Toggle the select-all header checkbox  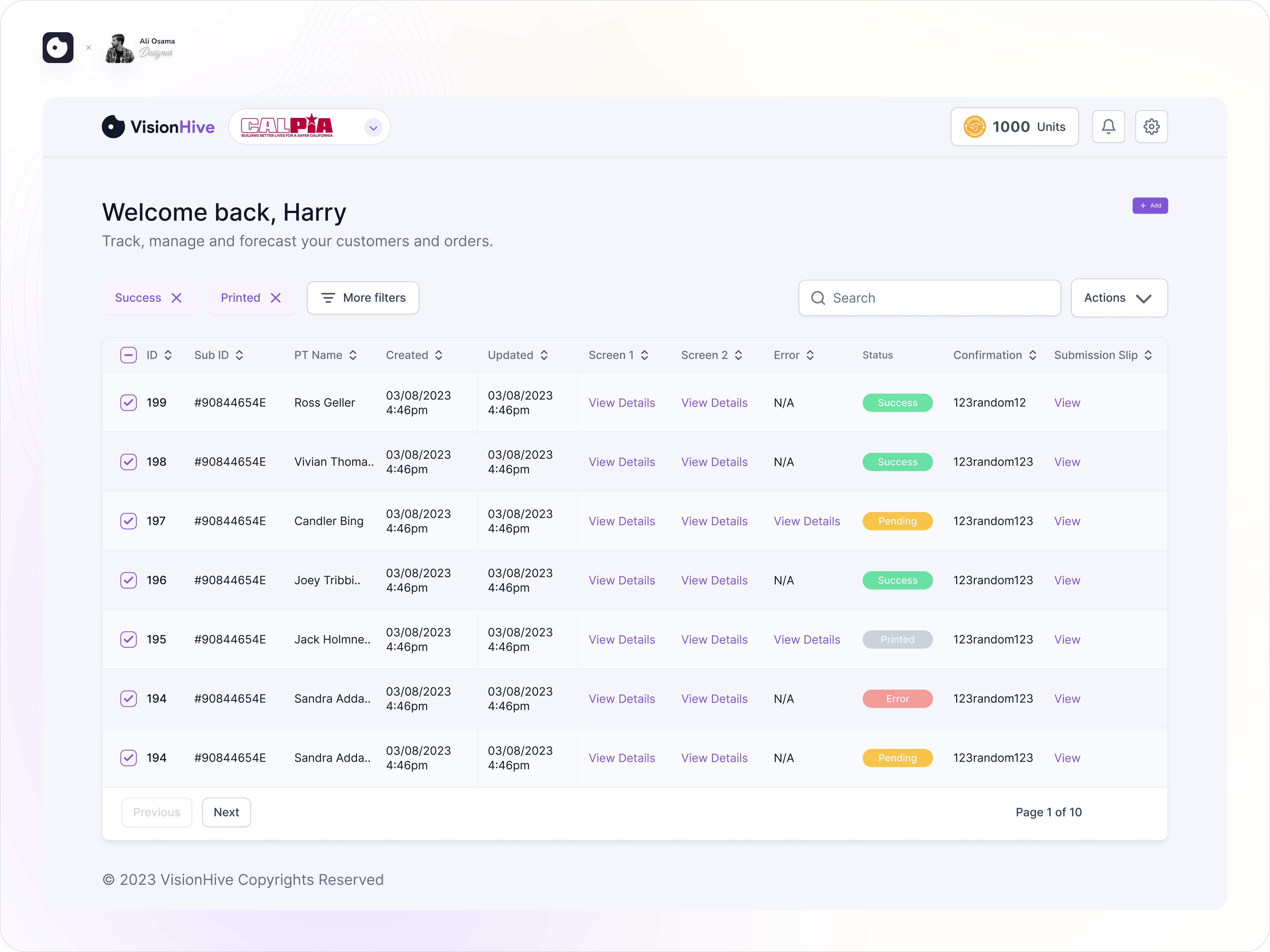click(x=129, y=355)
